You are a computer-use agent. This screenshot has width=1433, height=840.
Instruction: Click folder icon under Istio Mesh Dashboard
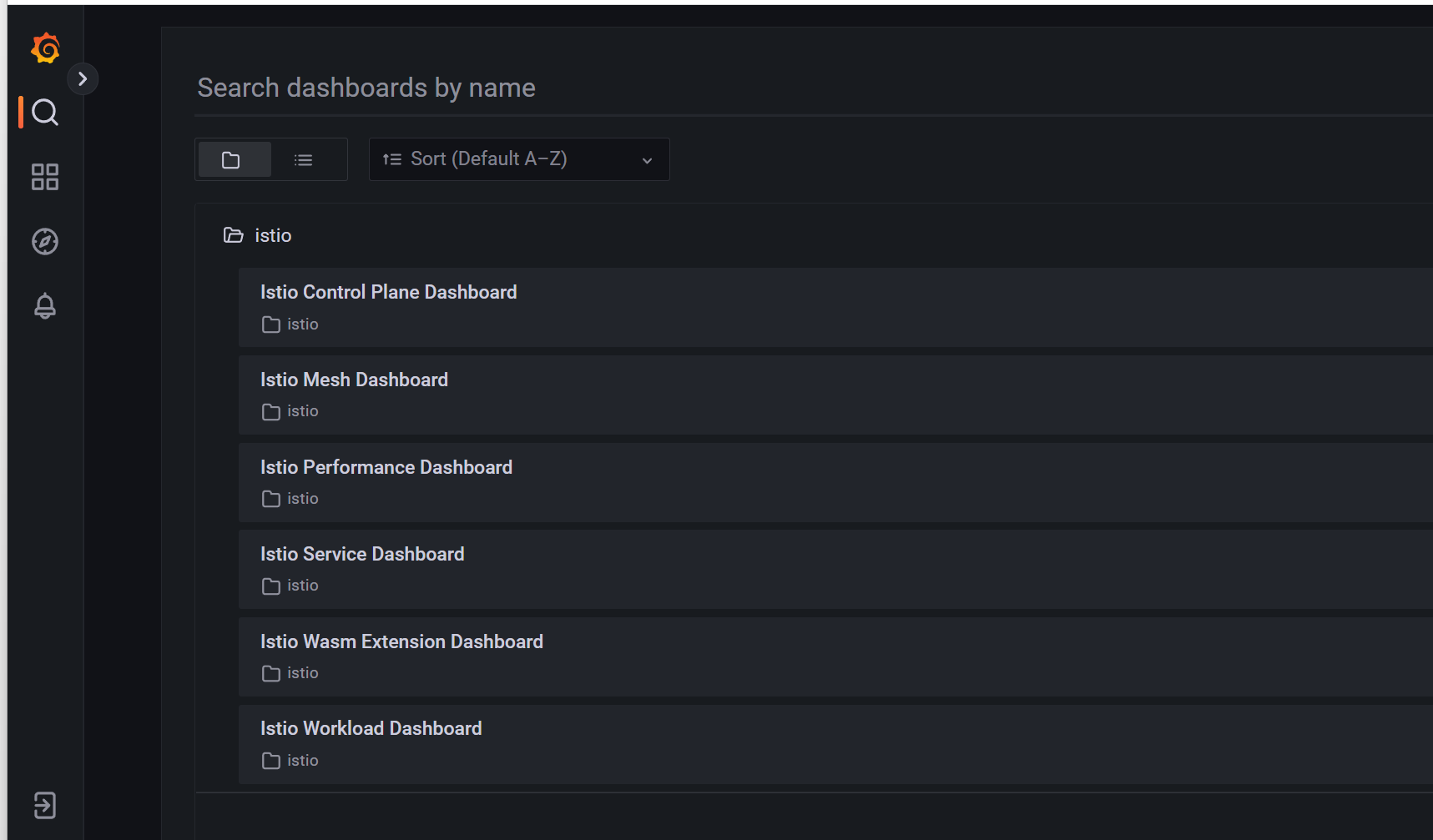270,411
